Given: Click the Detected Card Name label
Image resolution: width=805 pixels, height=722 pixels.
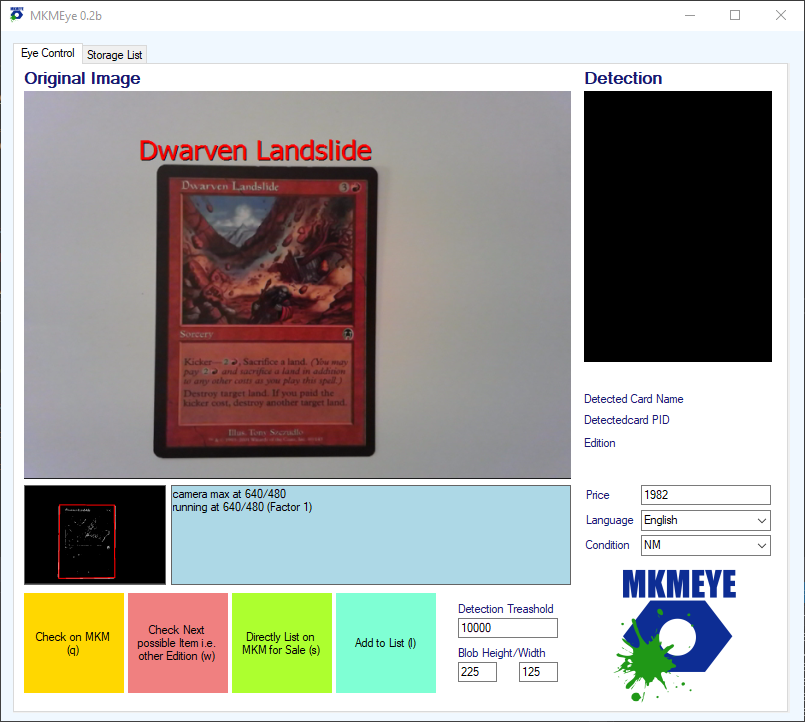Looking at the screenshot, I should (634, 399).
